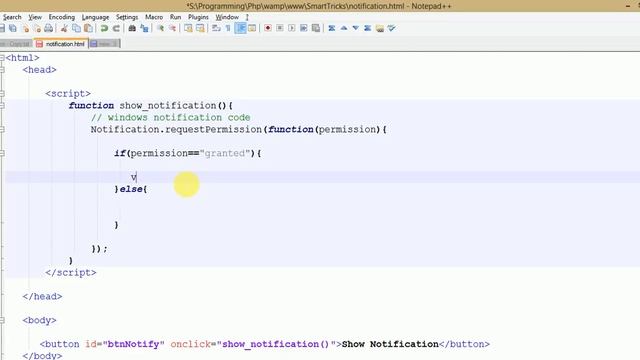Viewport: 640px width, 360px height.
Task: Click the </head> closing tag
Action: [42, 297]
